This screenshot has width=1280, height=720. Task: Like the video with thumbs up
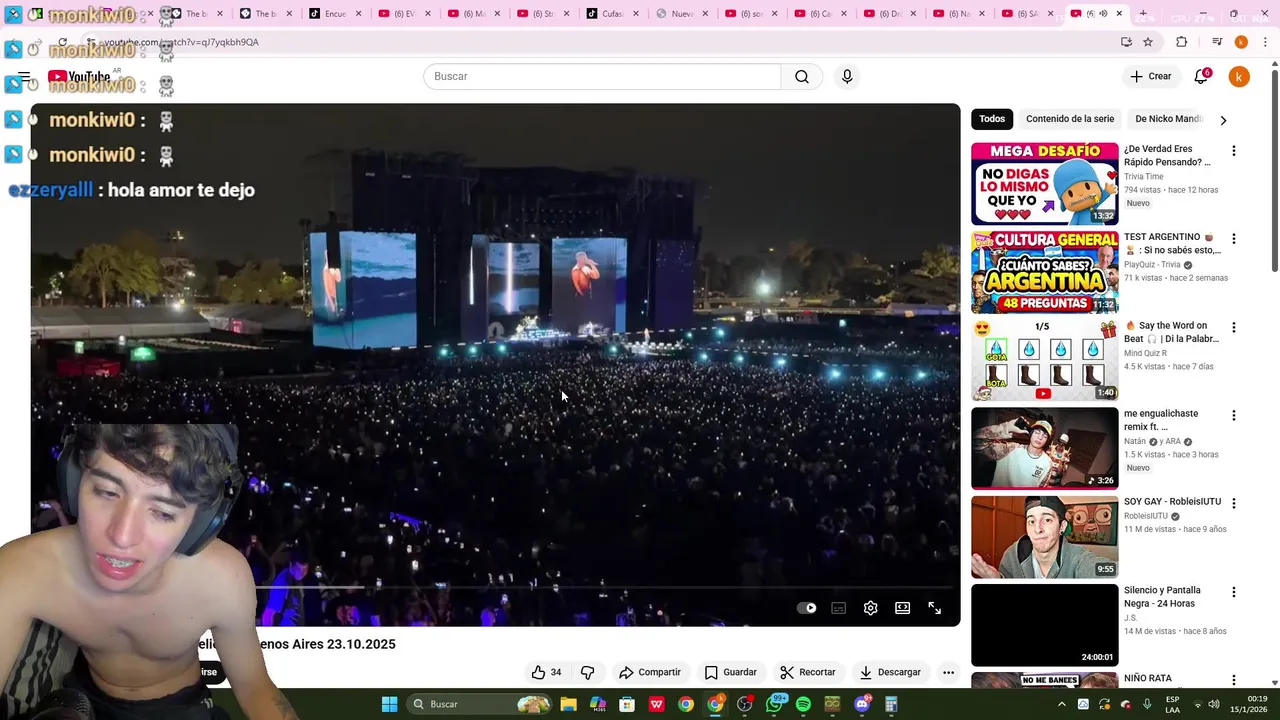[x=547, y=672]
